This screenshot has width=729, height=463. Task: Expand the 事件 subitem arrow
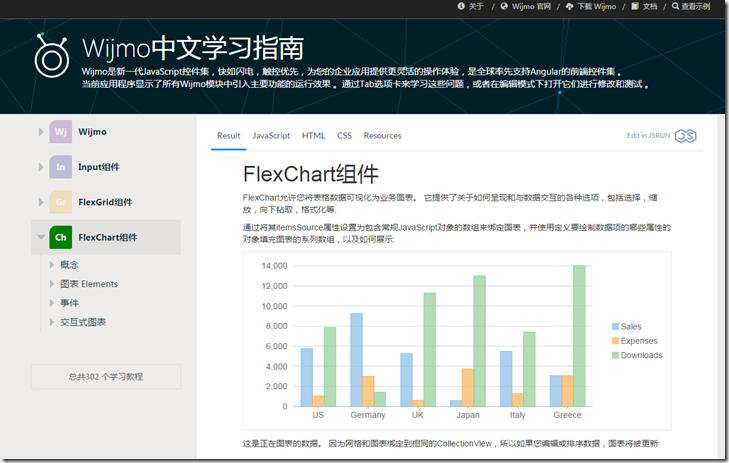click(52, 303)
